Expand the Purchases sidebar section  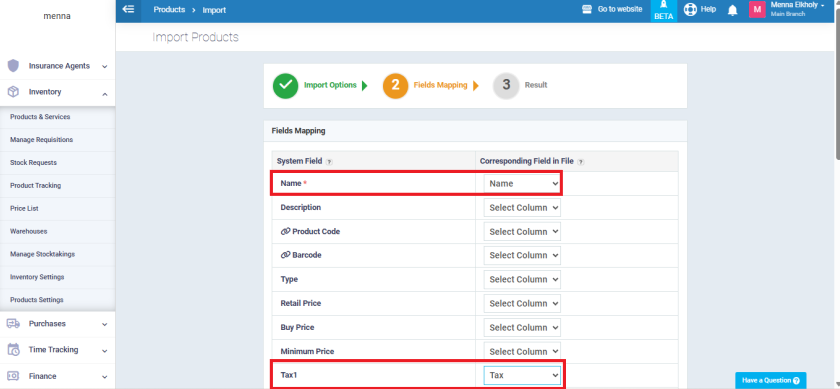57,324
